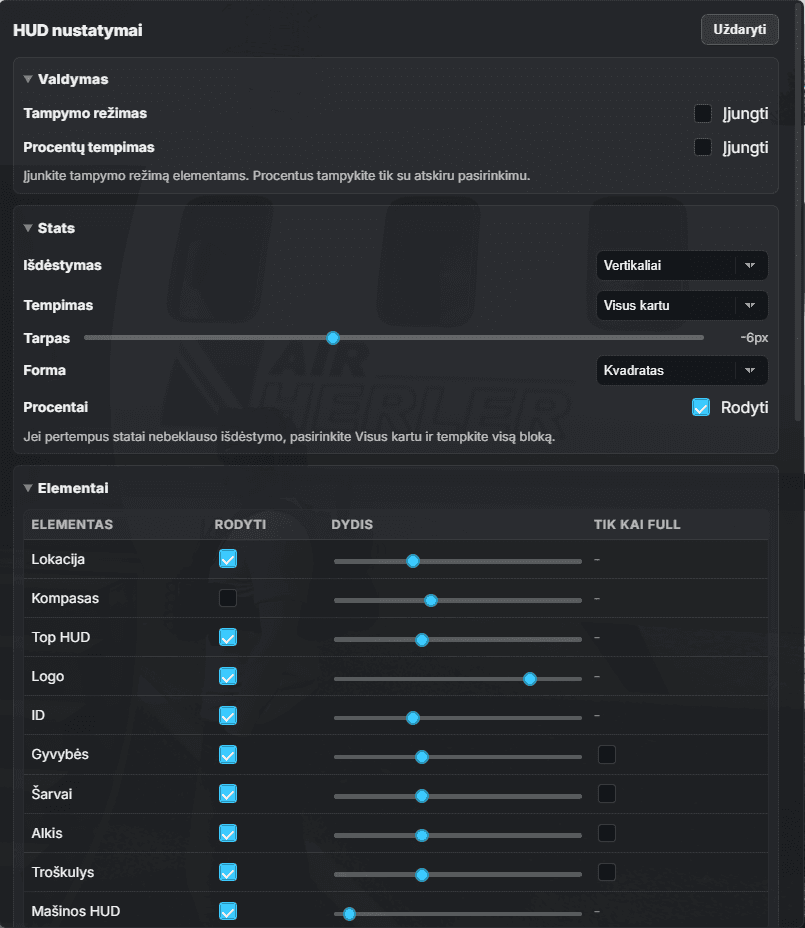Collapse the Valdymas section triangle
Screen dimensions: 805x928
28,79
